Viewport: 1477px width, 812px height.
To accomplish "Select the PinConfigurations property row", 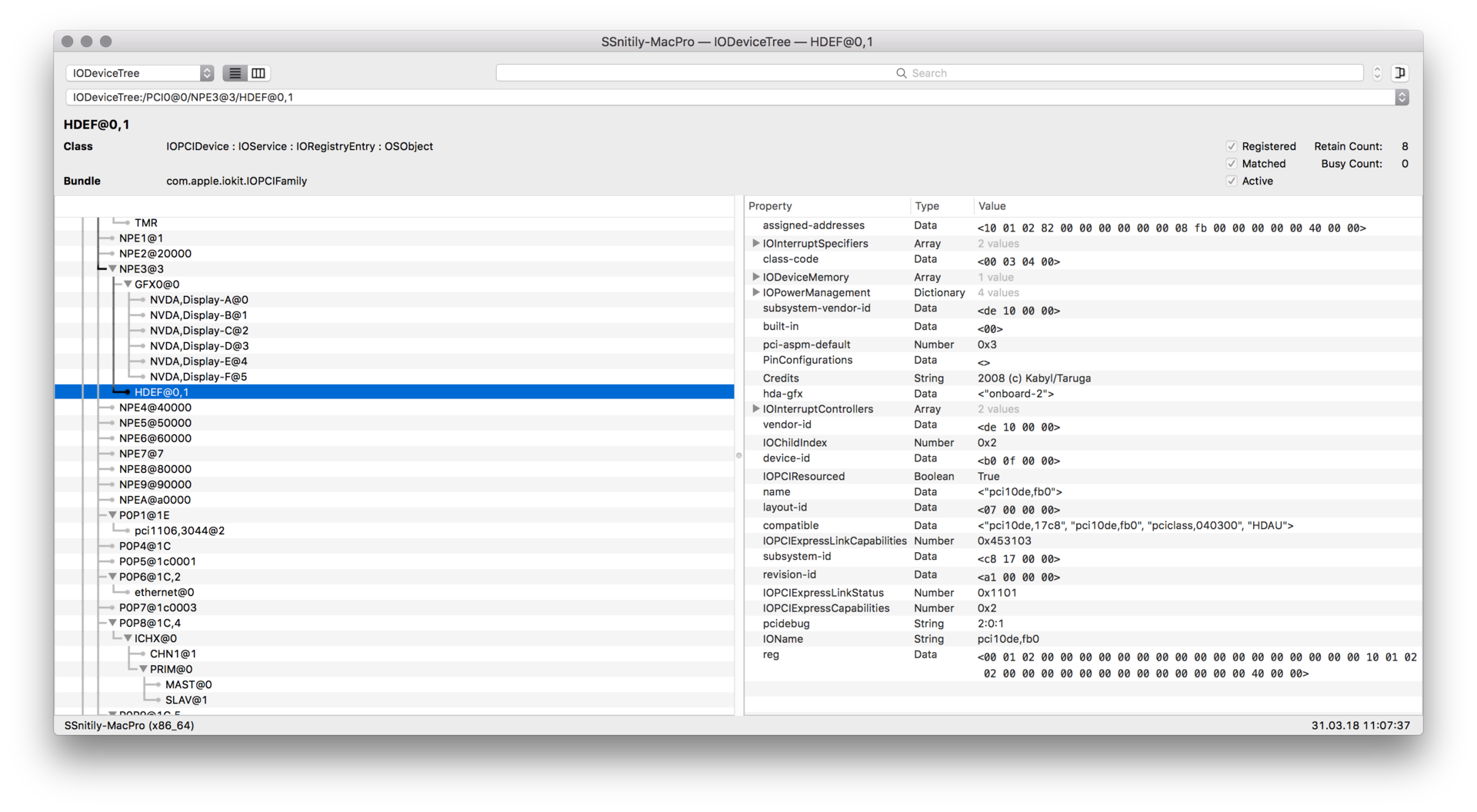I will pos(1083,361).
